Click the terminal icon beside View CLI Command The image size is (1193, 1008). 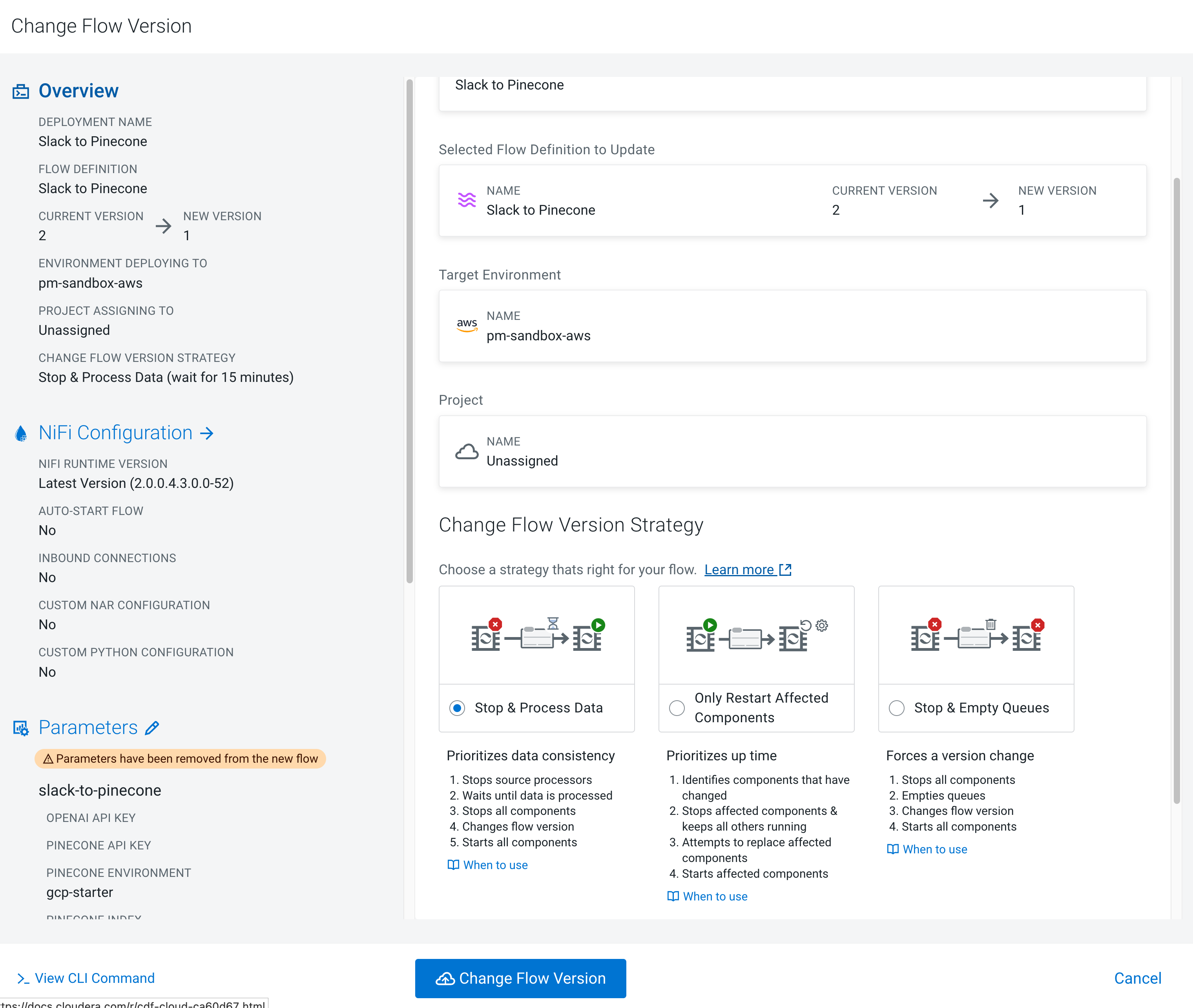(23, 978)
